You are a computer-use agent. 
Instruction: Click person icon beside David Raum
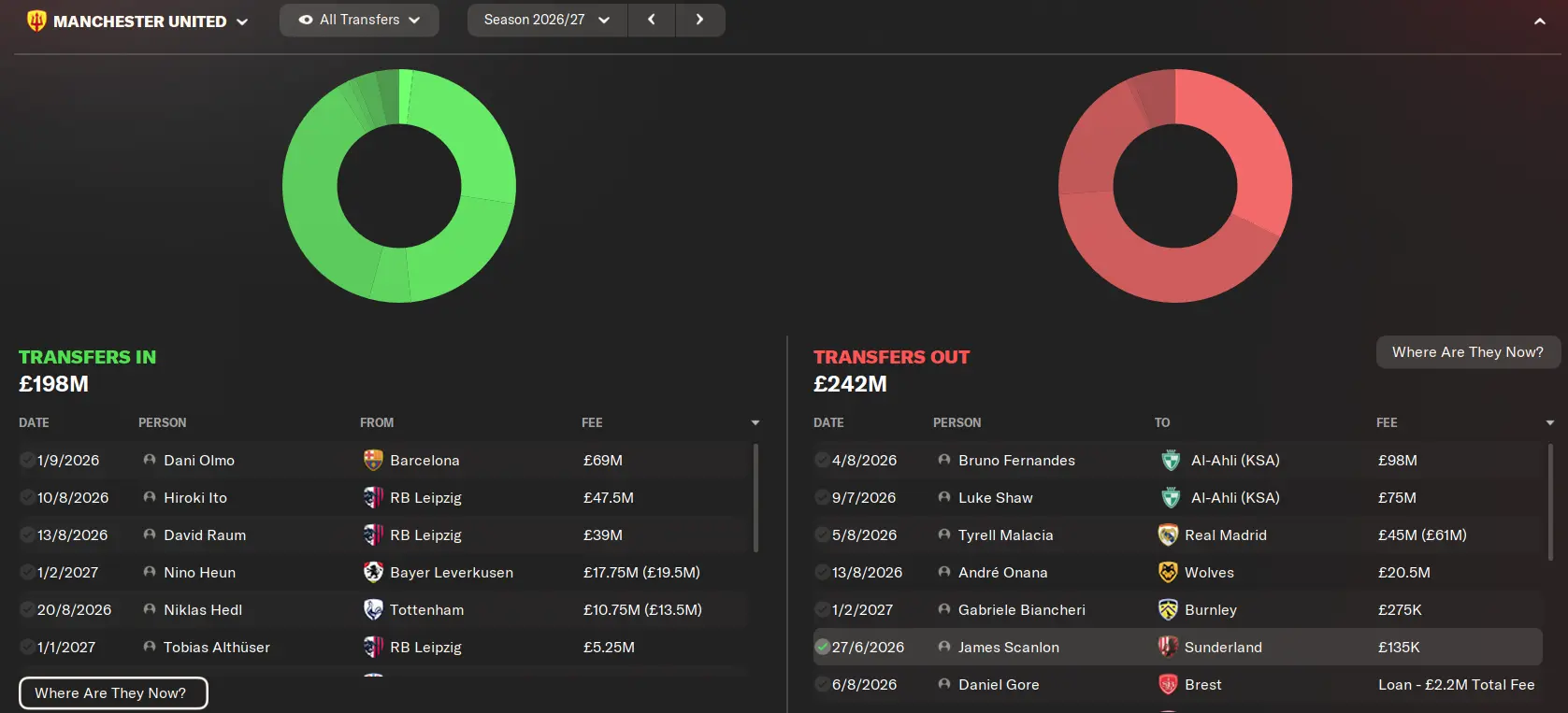click(150, 535)
